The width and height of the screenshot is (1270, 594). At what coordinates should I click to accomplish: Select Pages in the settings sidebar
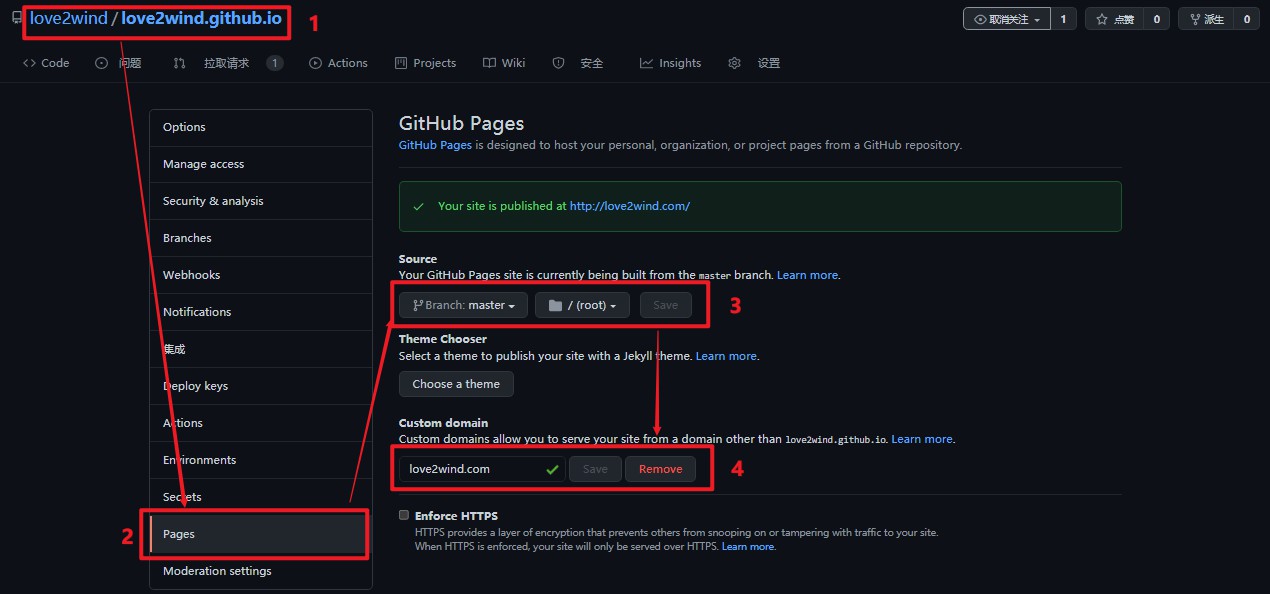point(261,534)
